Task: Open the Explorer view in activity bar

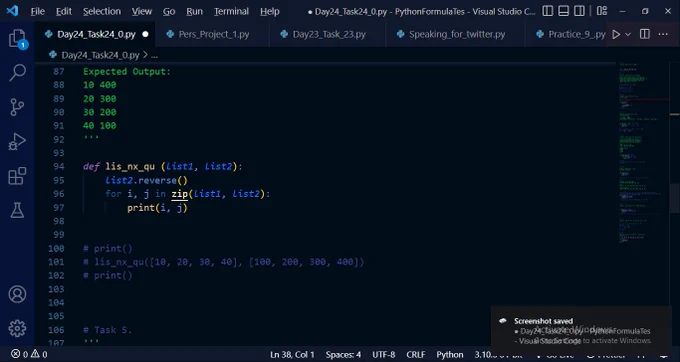Action: 17,39
